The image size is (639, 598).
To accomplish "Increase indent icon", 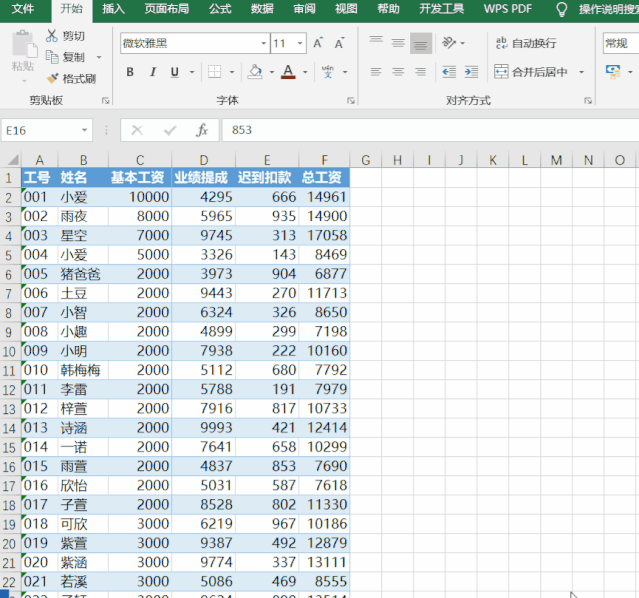I will pyautogui.click(x=471, y=72).
